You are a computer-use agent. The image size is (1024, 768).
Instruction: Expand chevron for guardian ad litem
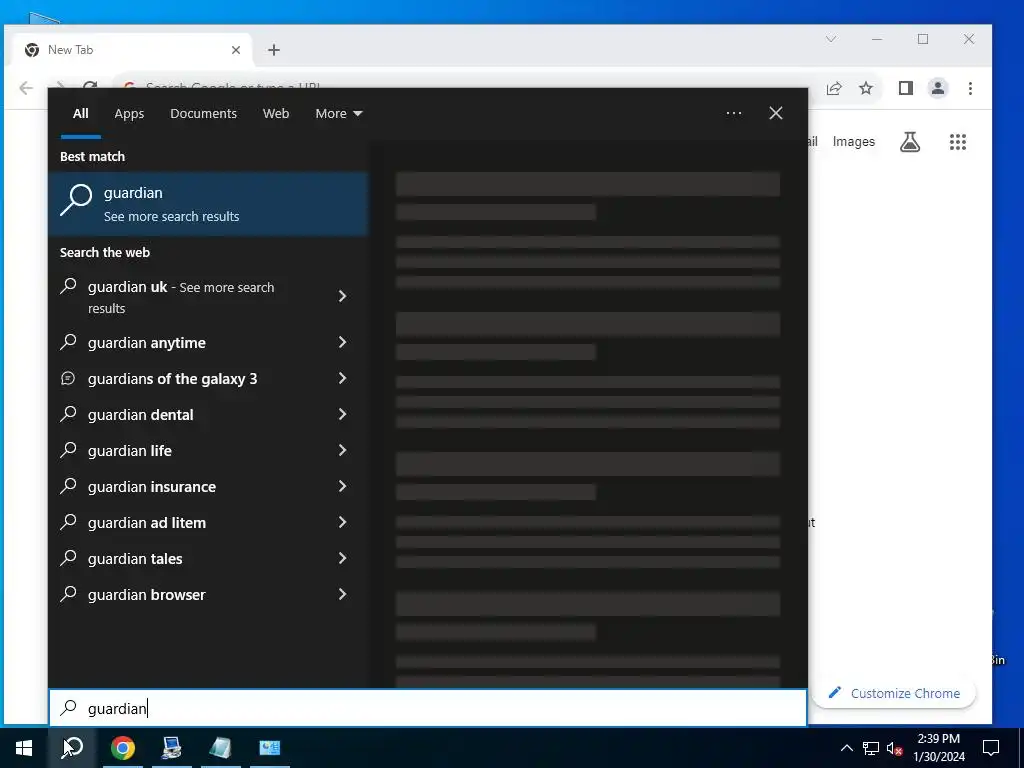[342, 522]
